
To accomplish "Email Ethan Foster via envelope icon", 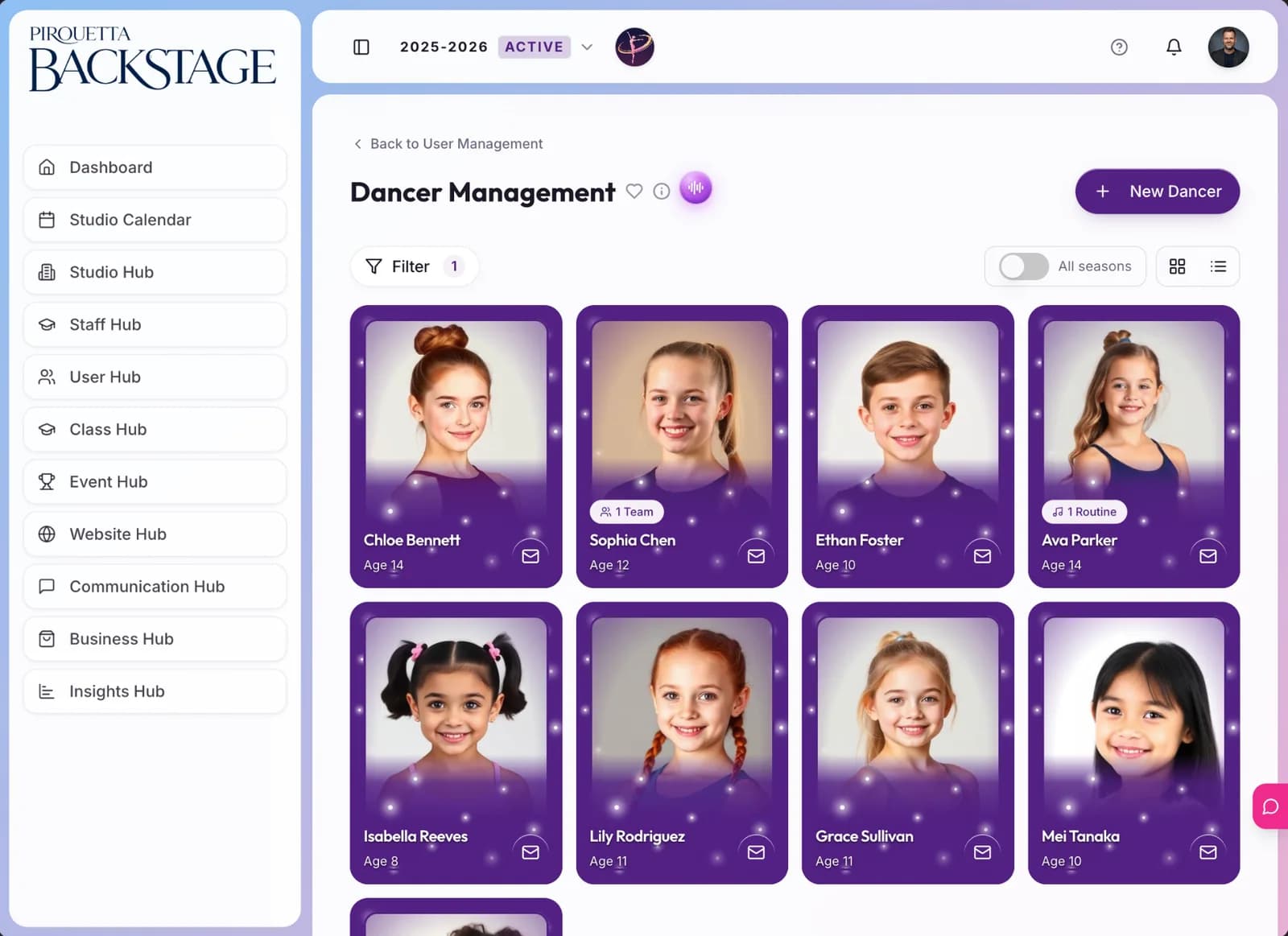I will tap(982, 556).
